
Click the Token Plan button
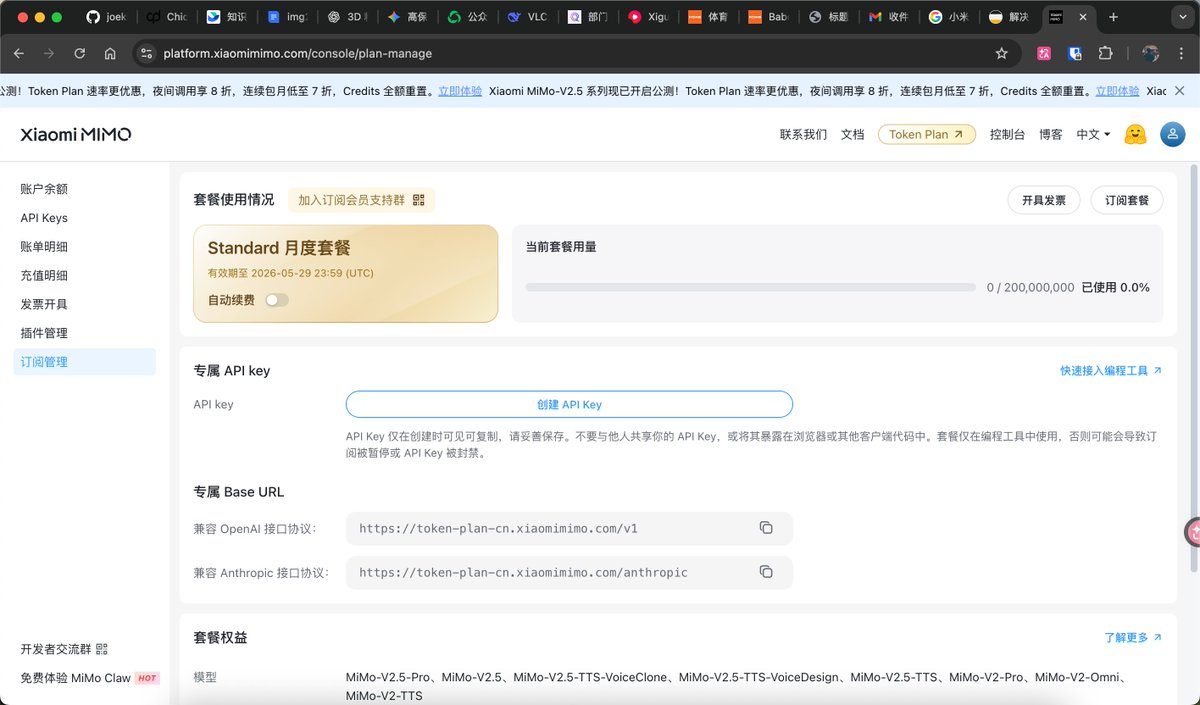click(926, 134)
